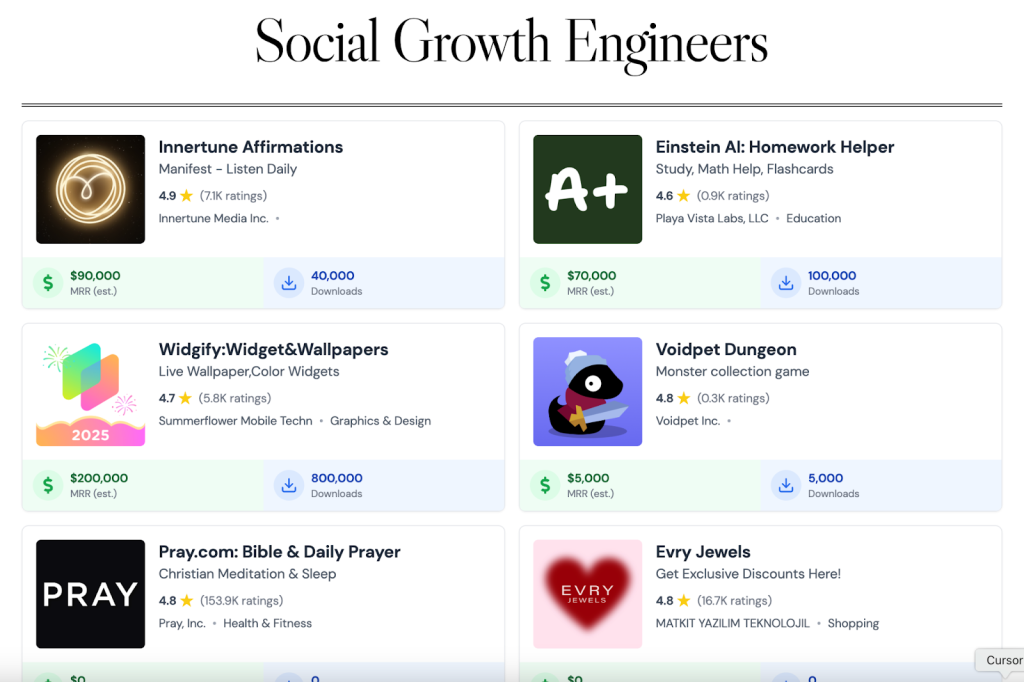Click the Innertune Affirmations app icon

pos(90,189)
